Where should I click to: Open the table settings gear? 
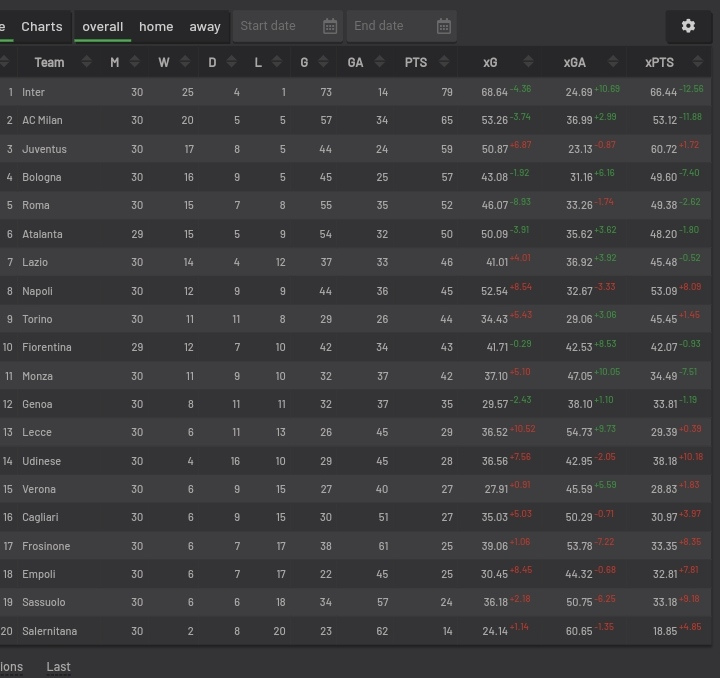[x=688, y=26]
